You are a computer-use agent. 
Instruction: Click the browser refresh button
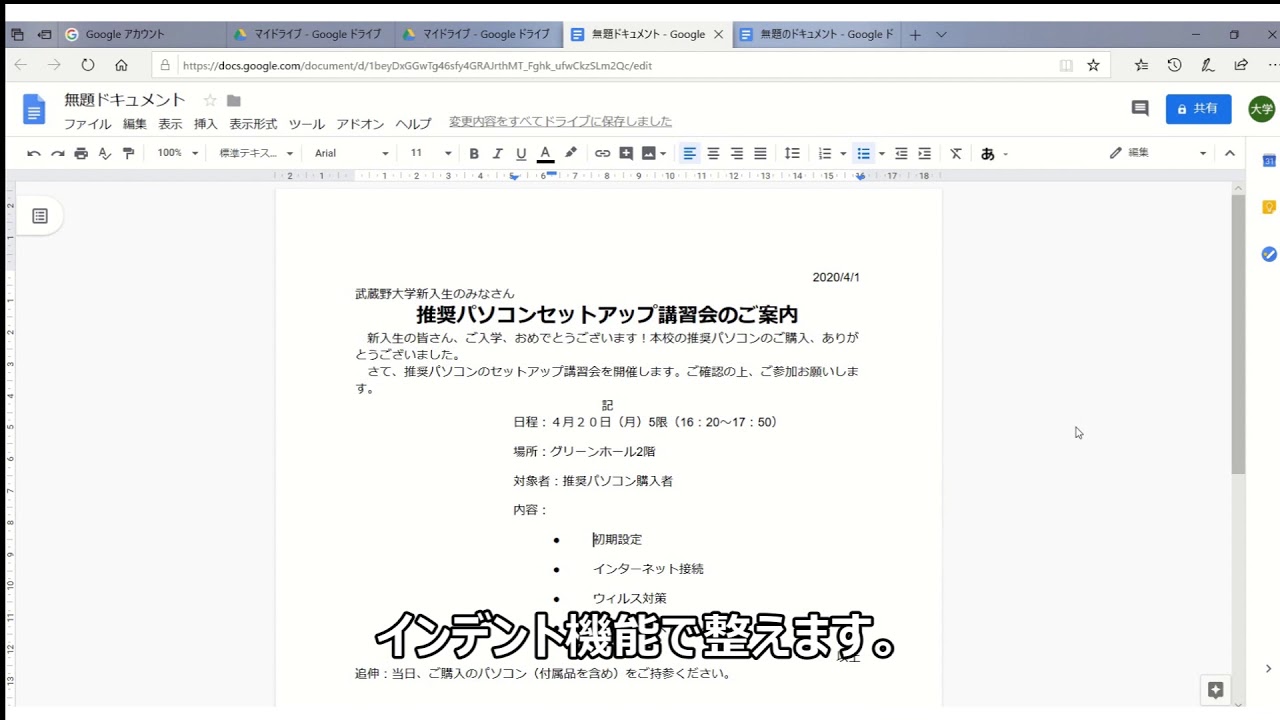(88, 65)
